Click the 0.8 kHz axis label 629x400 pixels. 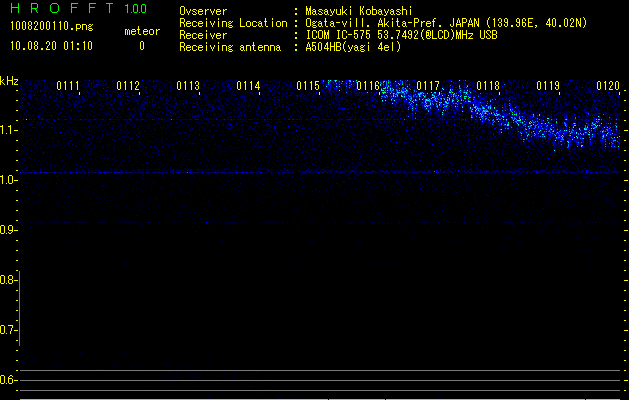click(x=7, y=280)
